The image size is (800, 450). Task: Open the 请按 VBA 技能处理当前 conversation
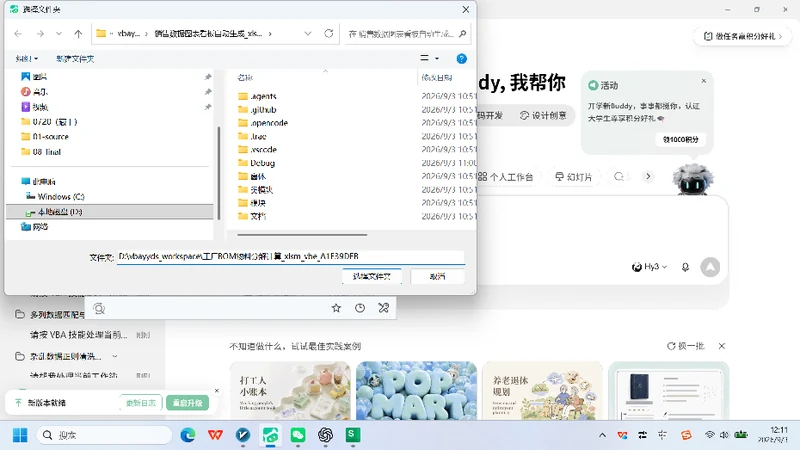tap(79, 335)
